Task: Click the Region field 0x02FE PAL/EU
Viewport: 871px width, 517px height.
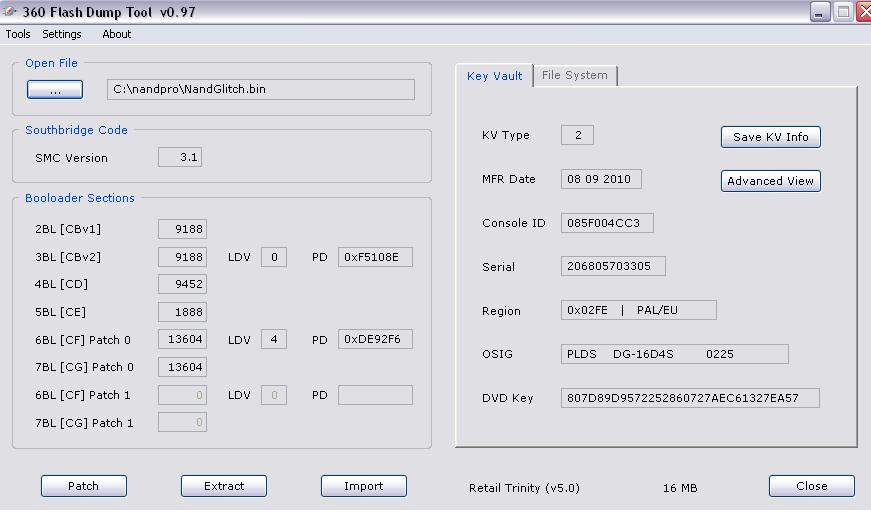Action: (639, 310)
